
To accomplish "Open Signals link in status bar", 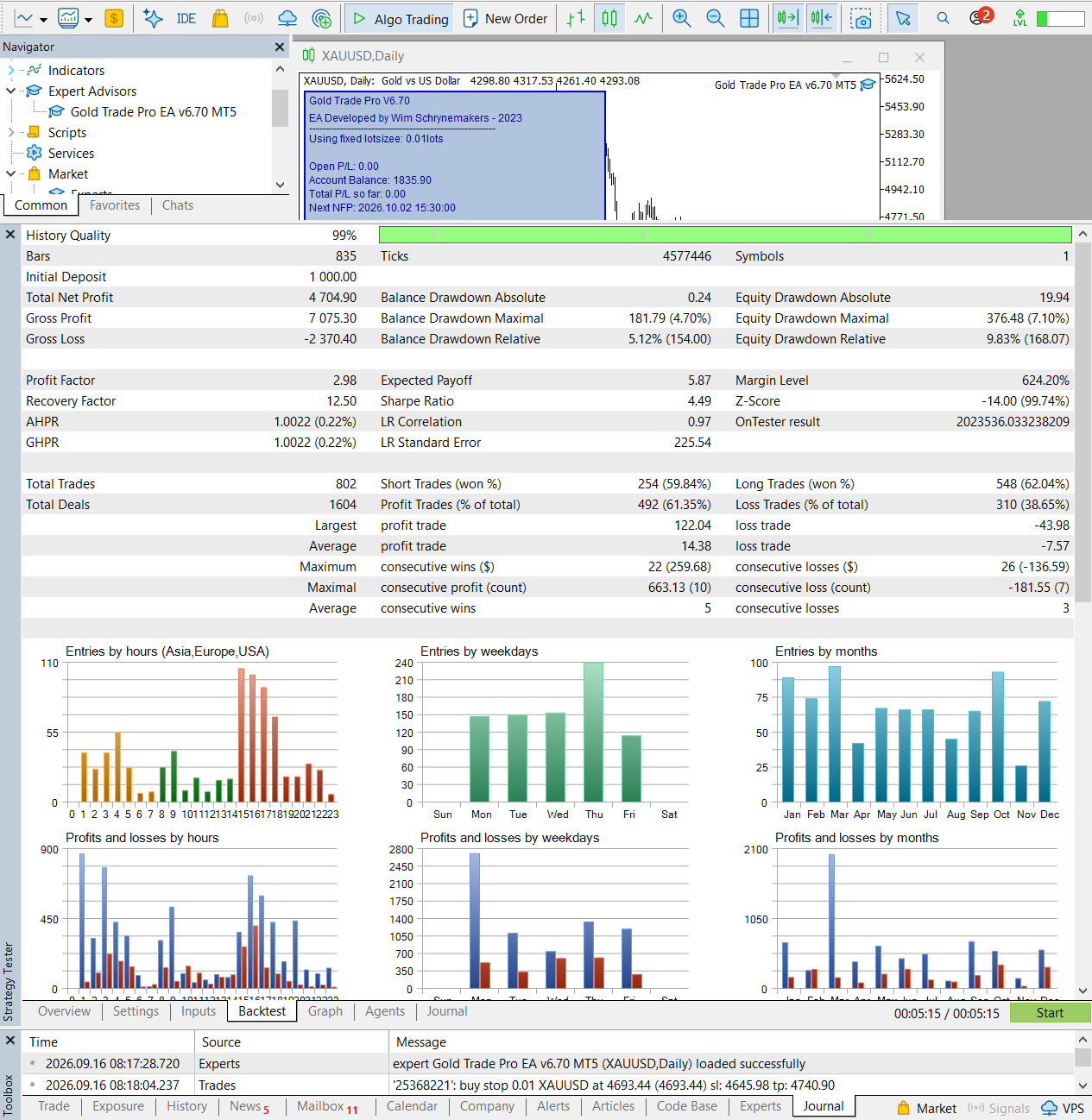I will 999,1108.
